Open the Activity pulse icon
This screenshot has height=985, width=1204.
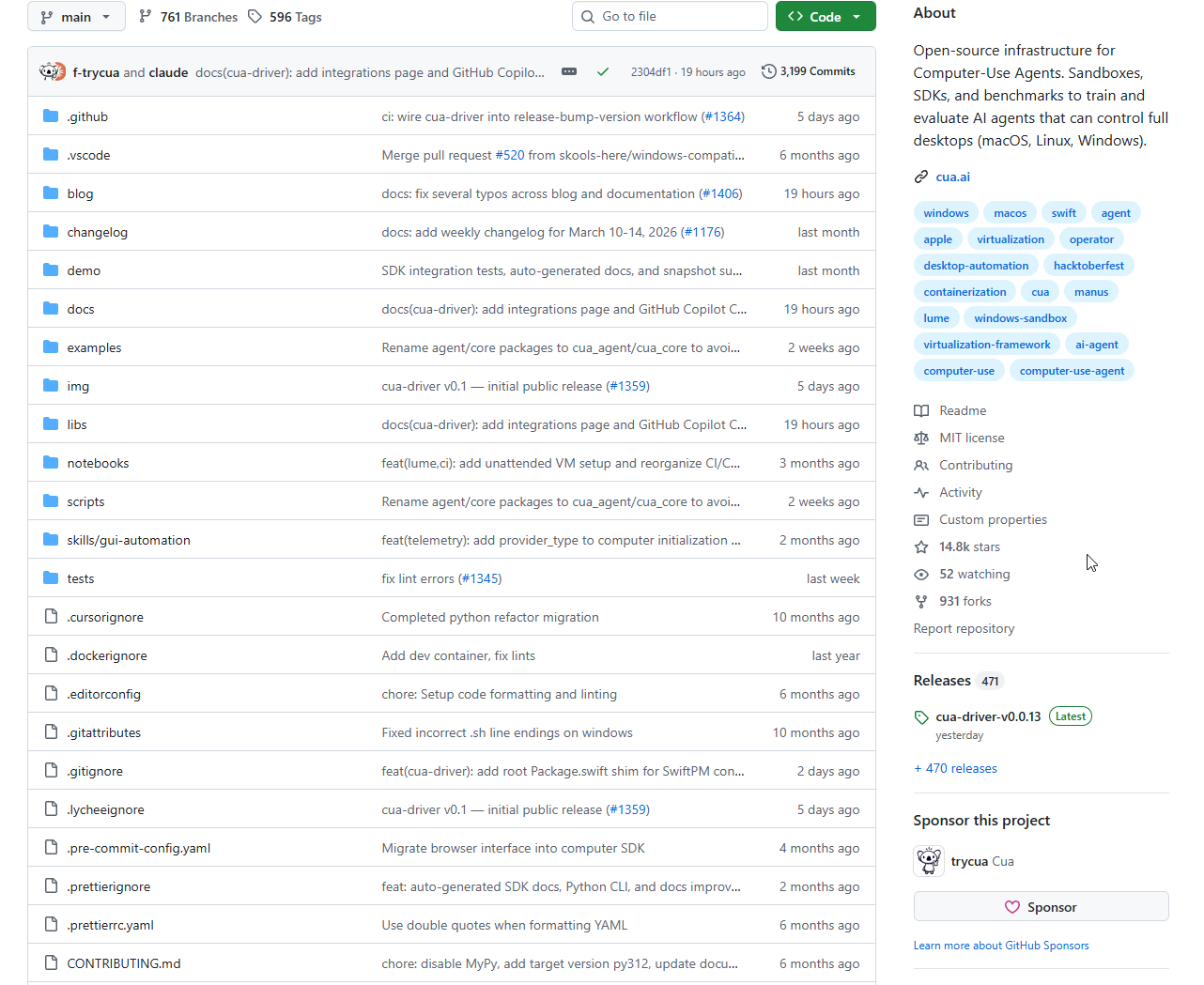tap(921, 492)
